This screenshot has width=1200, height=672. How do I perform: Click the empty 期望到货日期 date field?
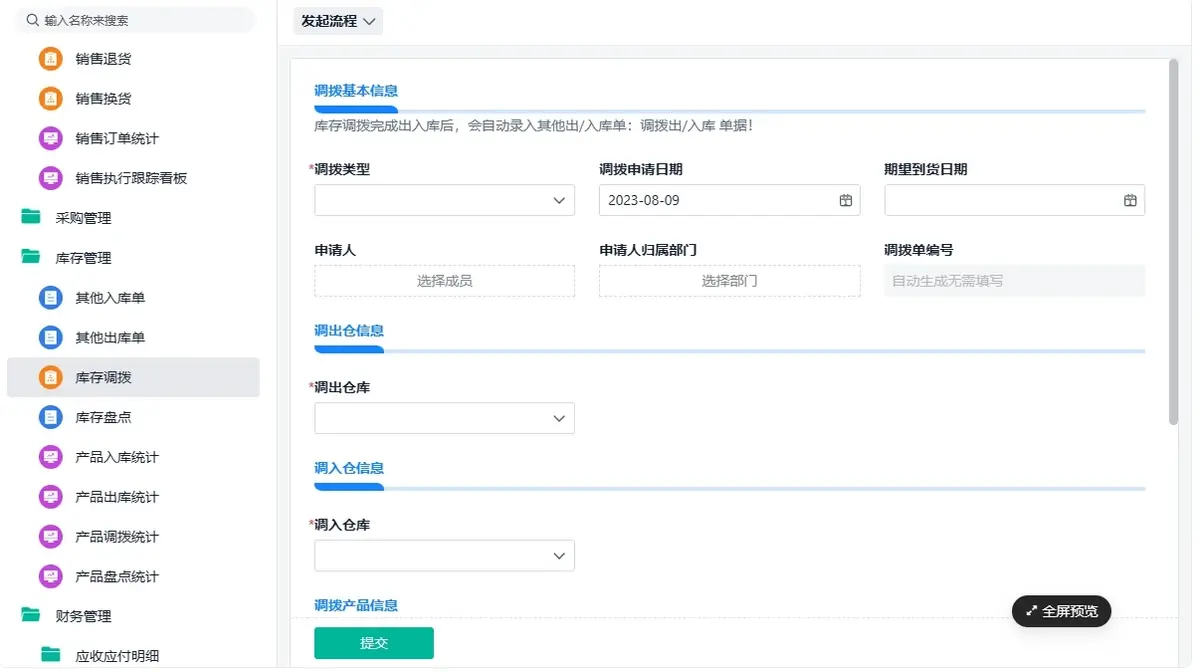point(1014,200)
